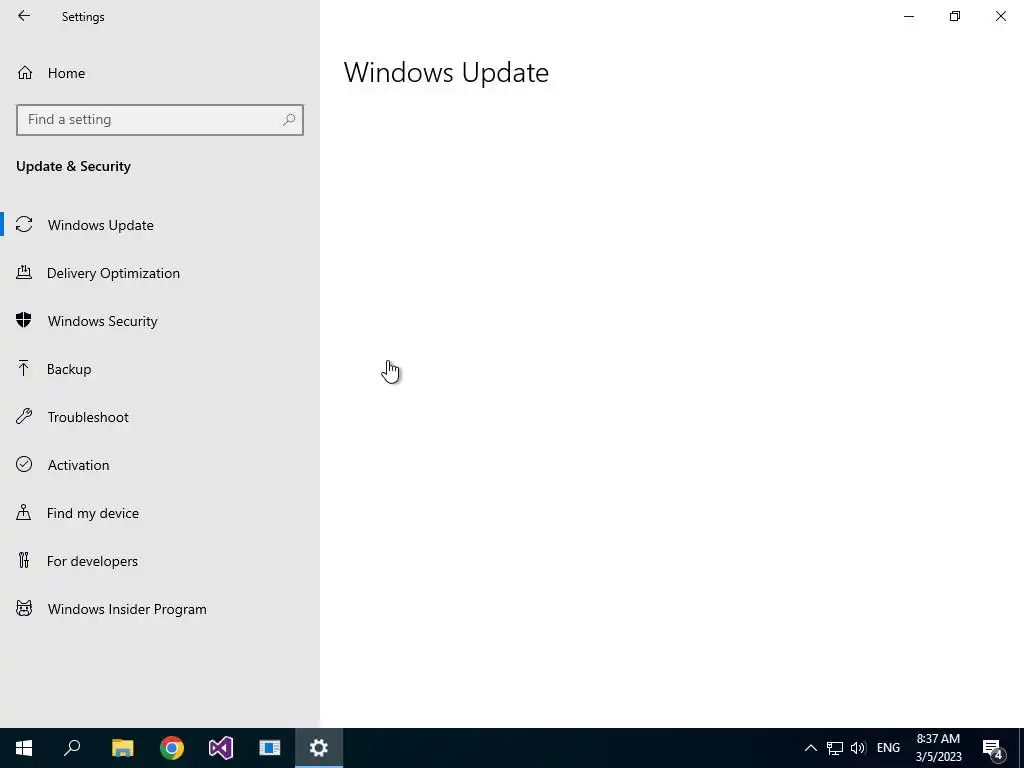Click the For developers tools icon
1024x768 pixels.
(x=24, y=560)
